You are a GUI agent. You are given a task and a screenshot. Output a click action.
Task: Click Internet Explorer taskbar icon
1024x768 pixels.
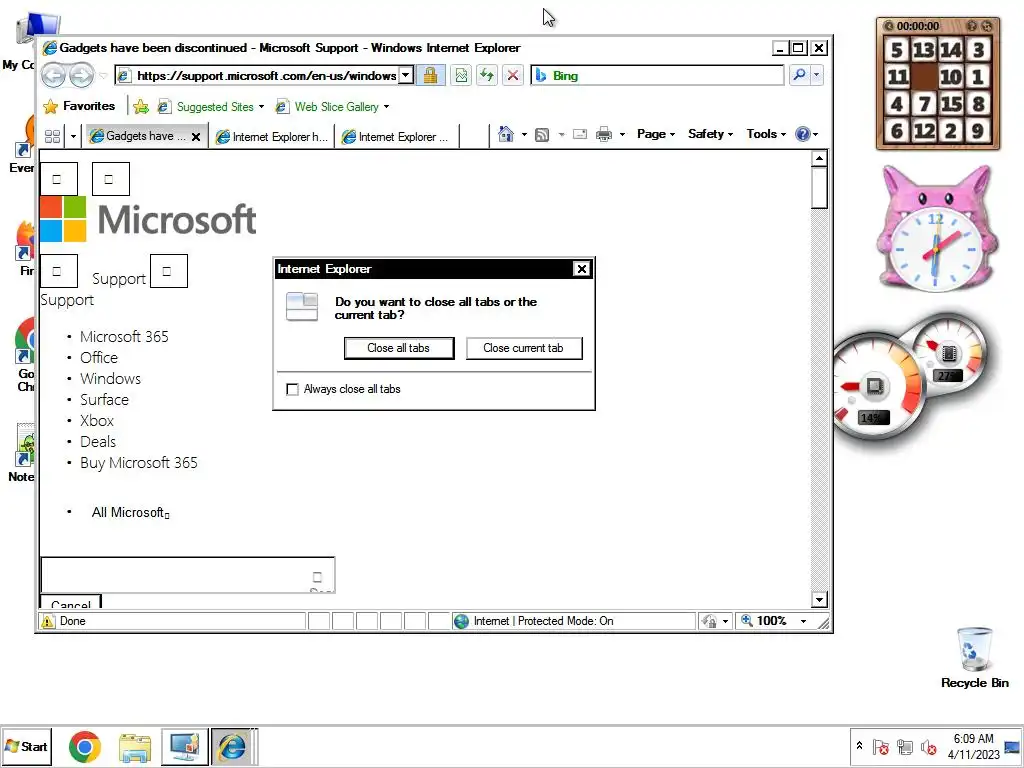pos(232,746)
